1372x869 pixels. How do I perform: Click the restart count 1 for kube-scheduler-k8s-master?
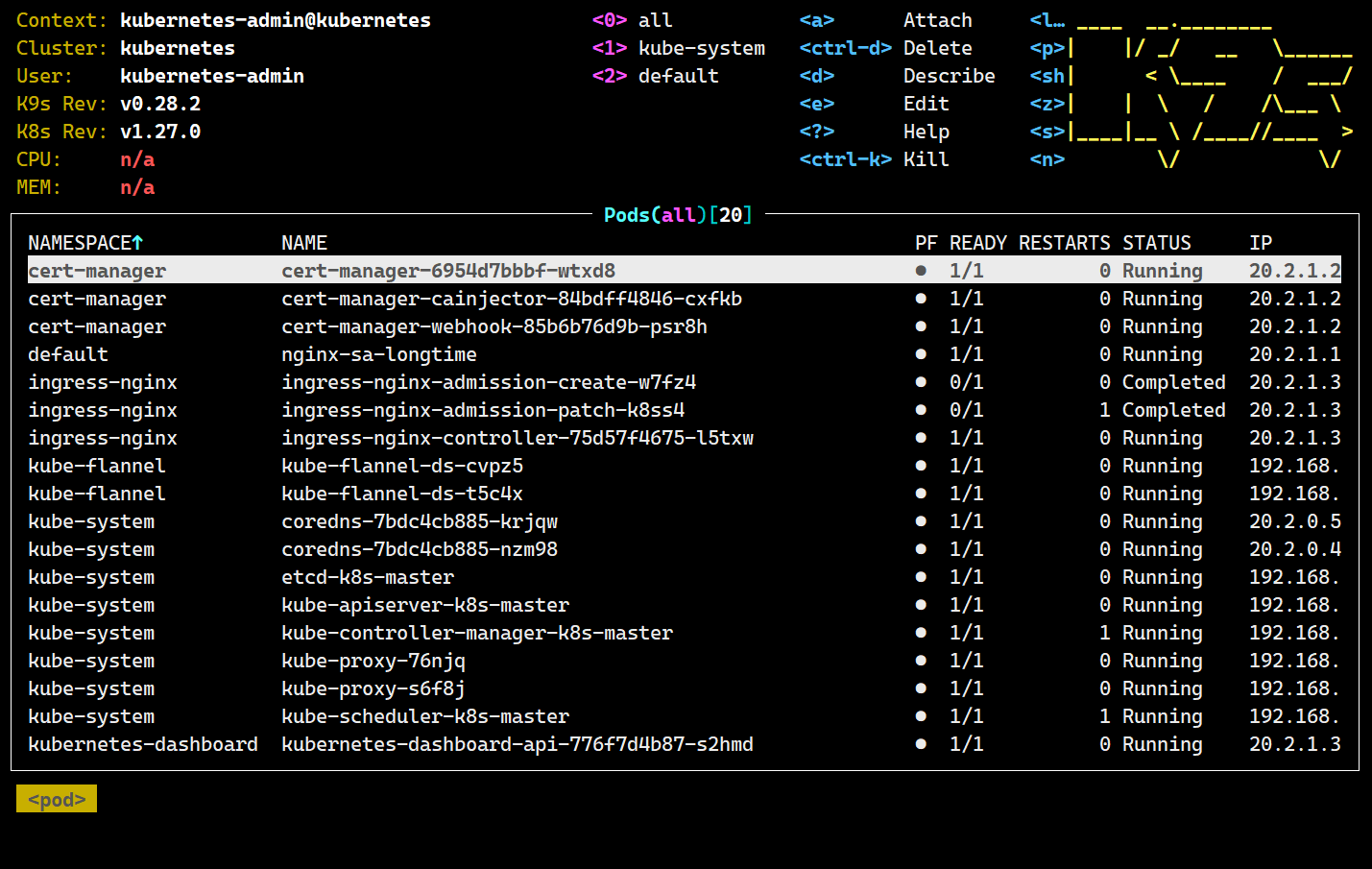pos(1105,716)
